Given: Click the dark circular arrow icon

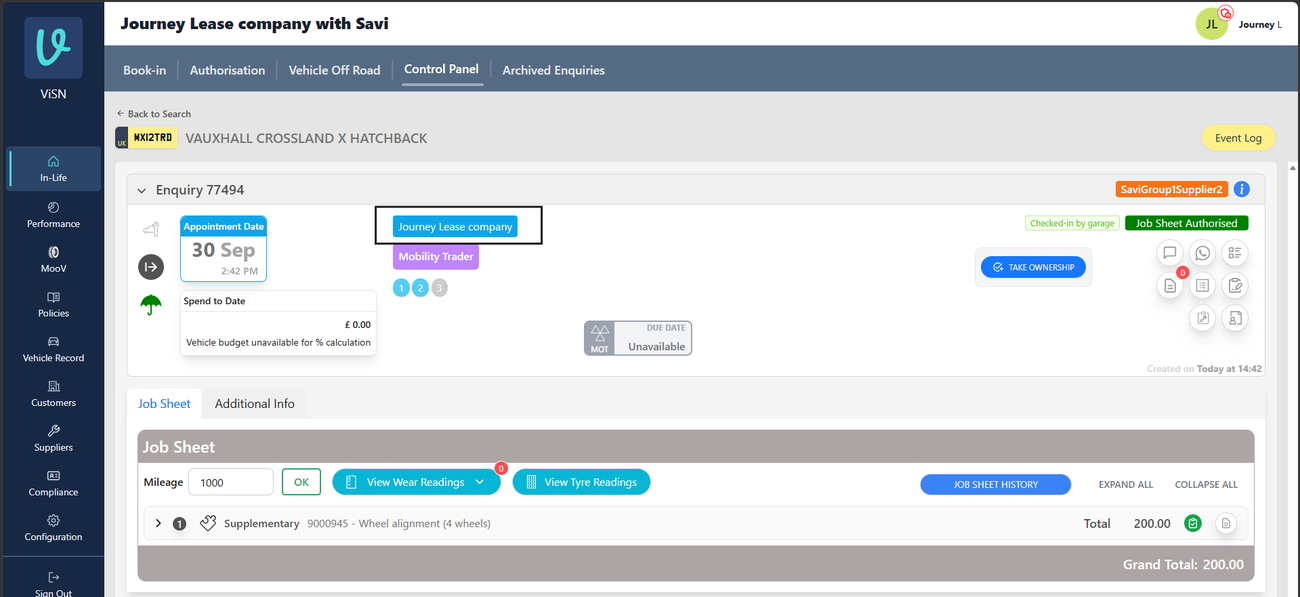Looking at the screenshot, I should coord(151,266).
